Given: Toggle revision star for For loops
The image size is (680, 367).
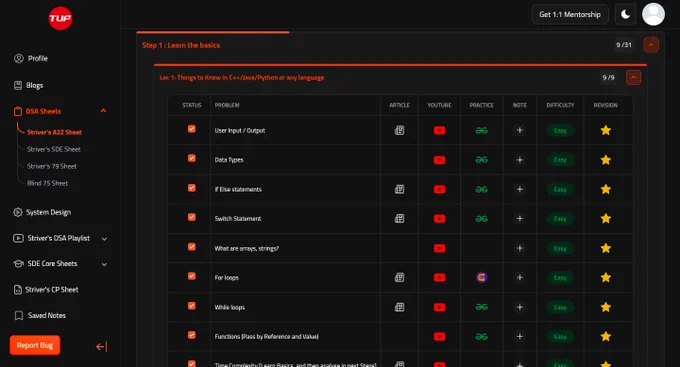Looking at the screenshot, I should (606, 278).
